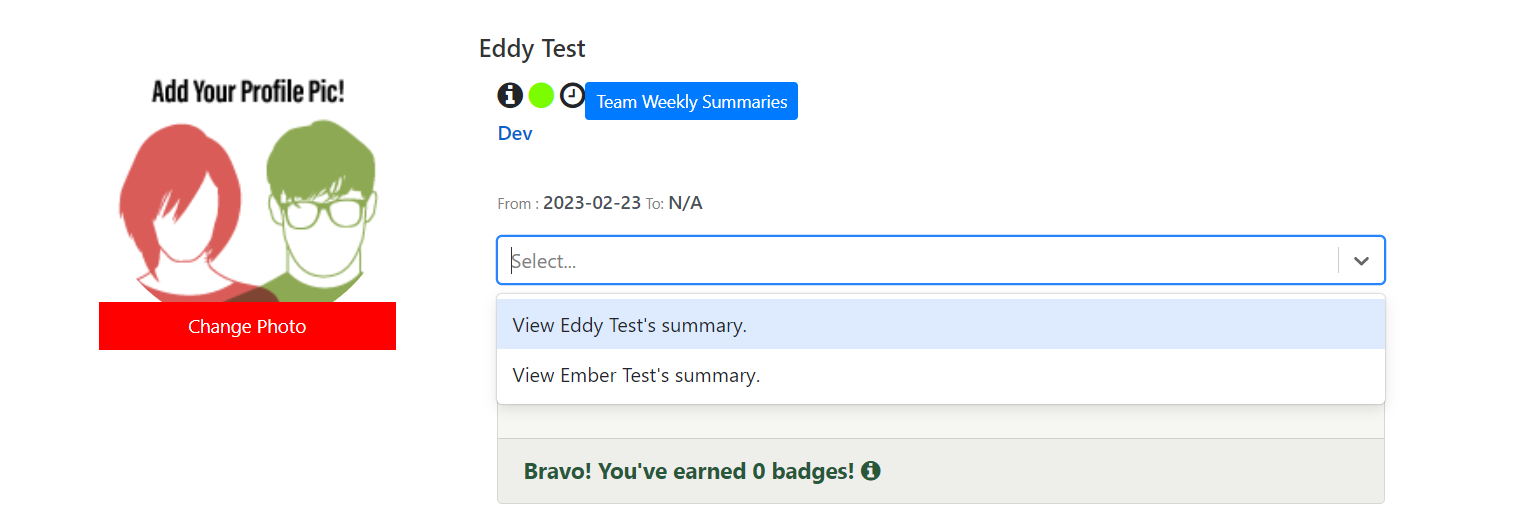
Task: Click the Bravo! You've earned 0 badges header
Action: (689, 471)
